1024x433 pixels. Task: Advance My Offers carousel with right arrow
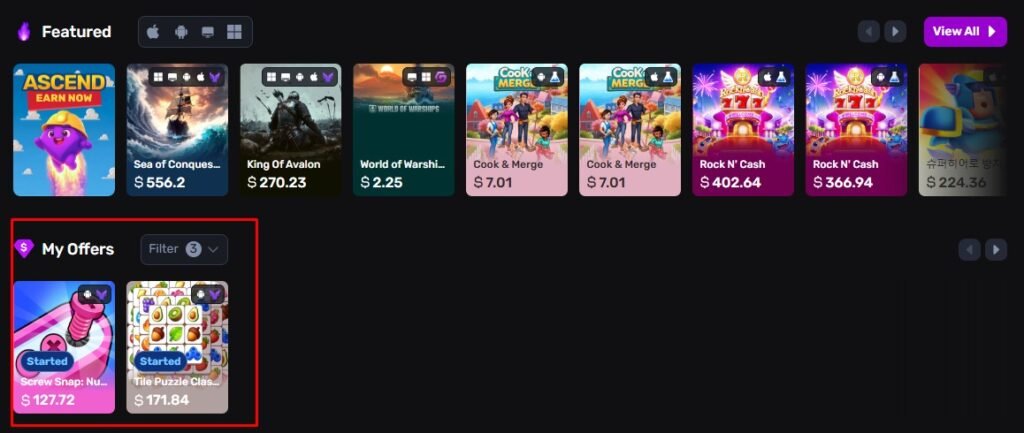[x=995, y=249]
